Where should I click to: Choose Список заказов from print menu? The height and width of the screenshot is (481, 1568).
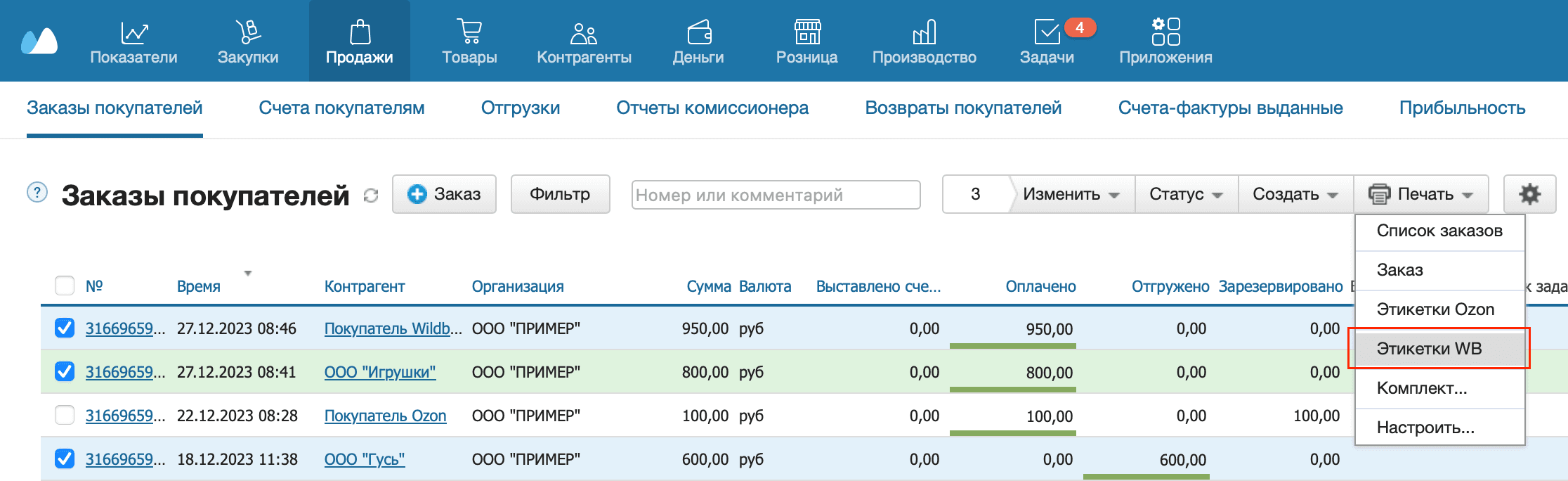click(1440, 231)
